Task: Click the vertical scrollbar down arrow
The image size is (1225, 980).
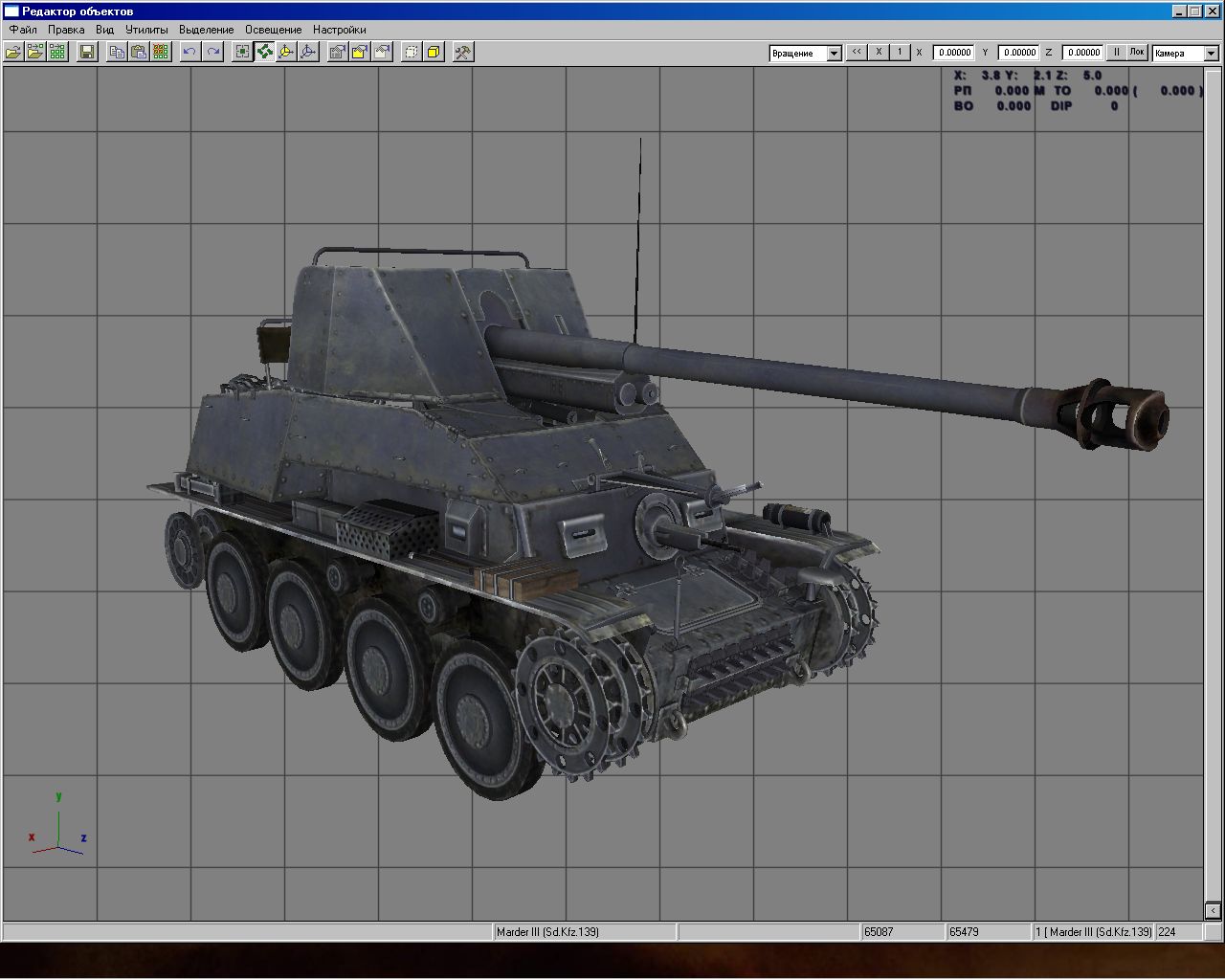Action: 1213,910
